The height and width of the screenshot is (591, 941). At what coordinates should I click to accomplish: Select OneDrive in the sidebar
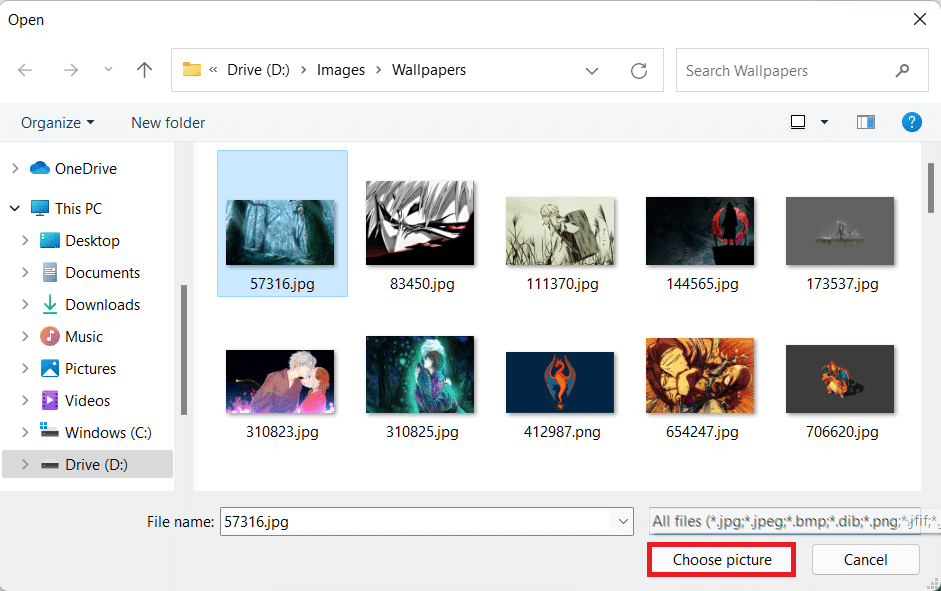pos(73,169)
